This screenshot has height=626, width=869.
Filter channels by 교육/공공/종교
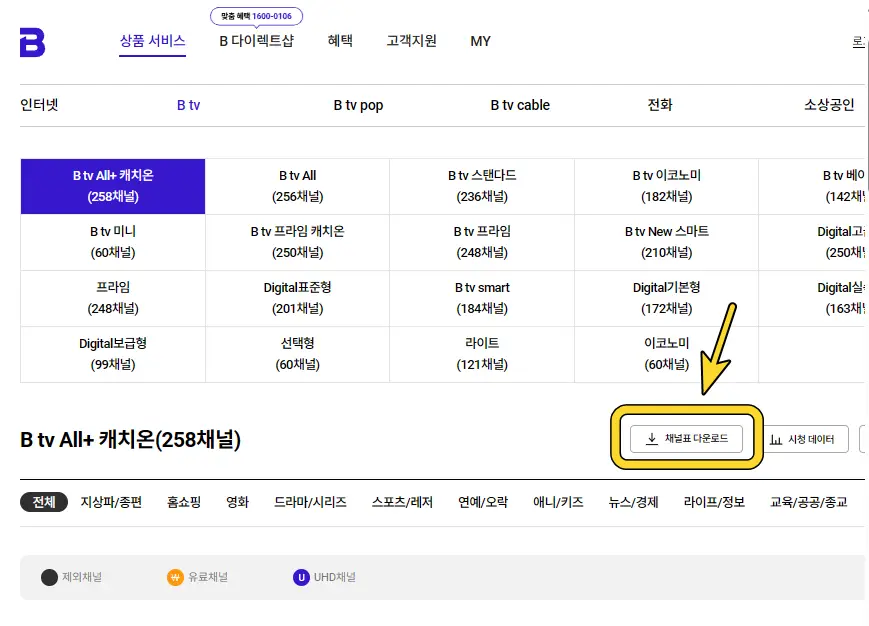click(x=809, y=502)
